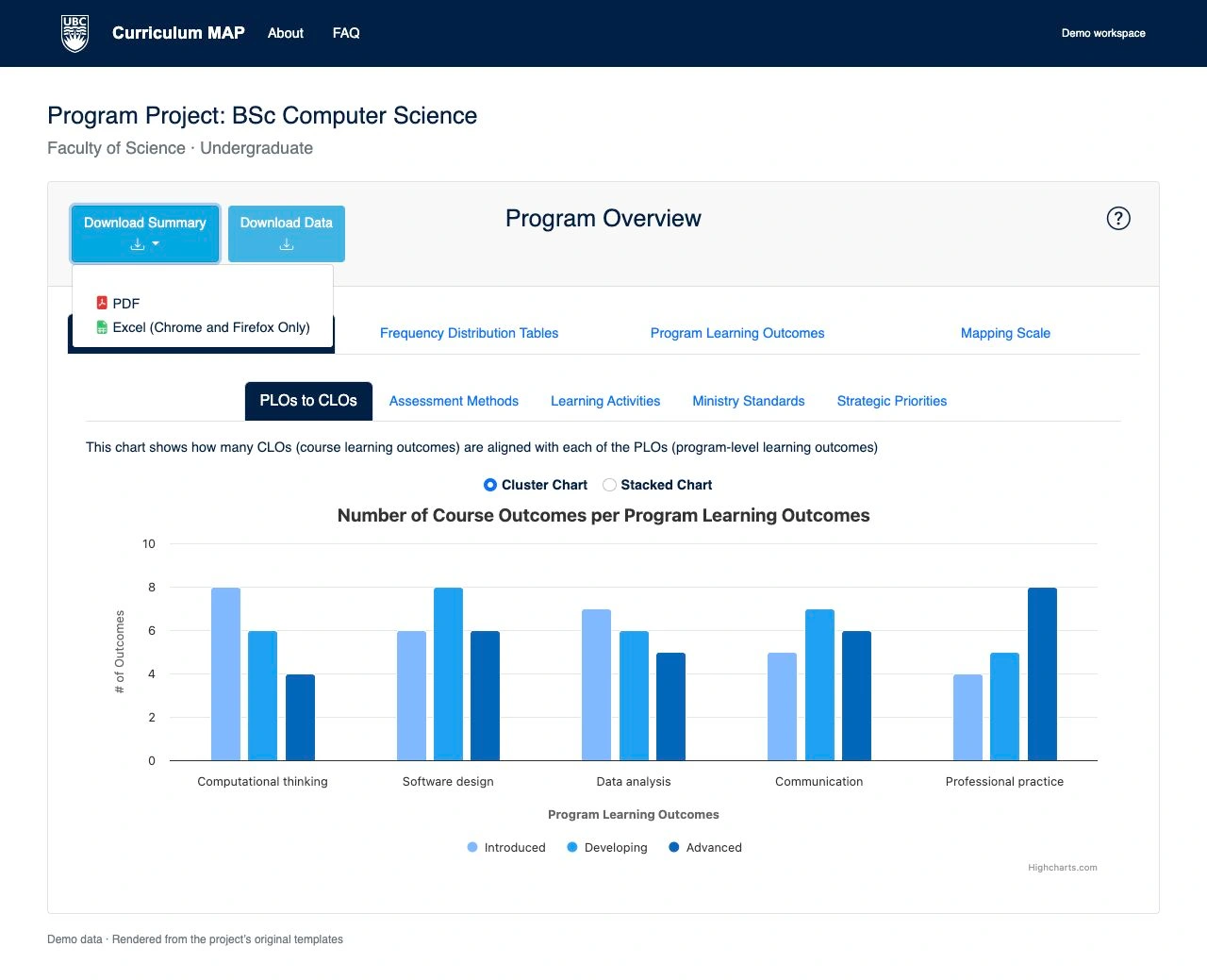This screenshot has height=980, width=1207.
Task: Switch to the Assessment Methods tab
Action: [x=454, y=401]
